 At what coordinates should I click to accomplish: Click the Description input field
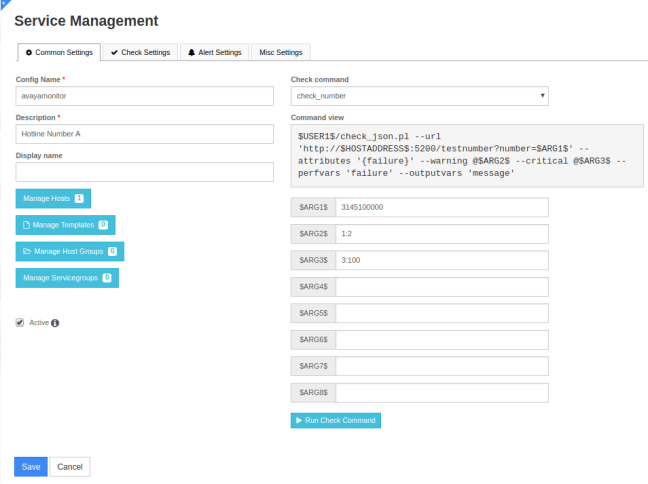pos(145,134)
